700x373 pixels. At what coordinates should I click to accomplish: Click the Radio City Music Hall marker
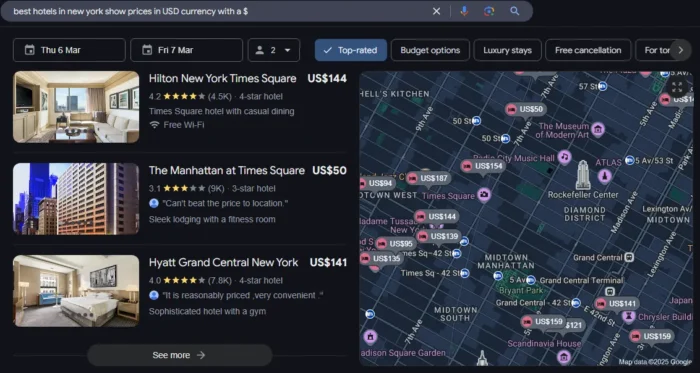[564, 157]
